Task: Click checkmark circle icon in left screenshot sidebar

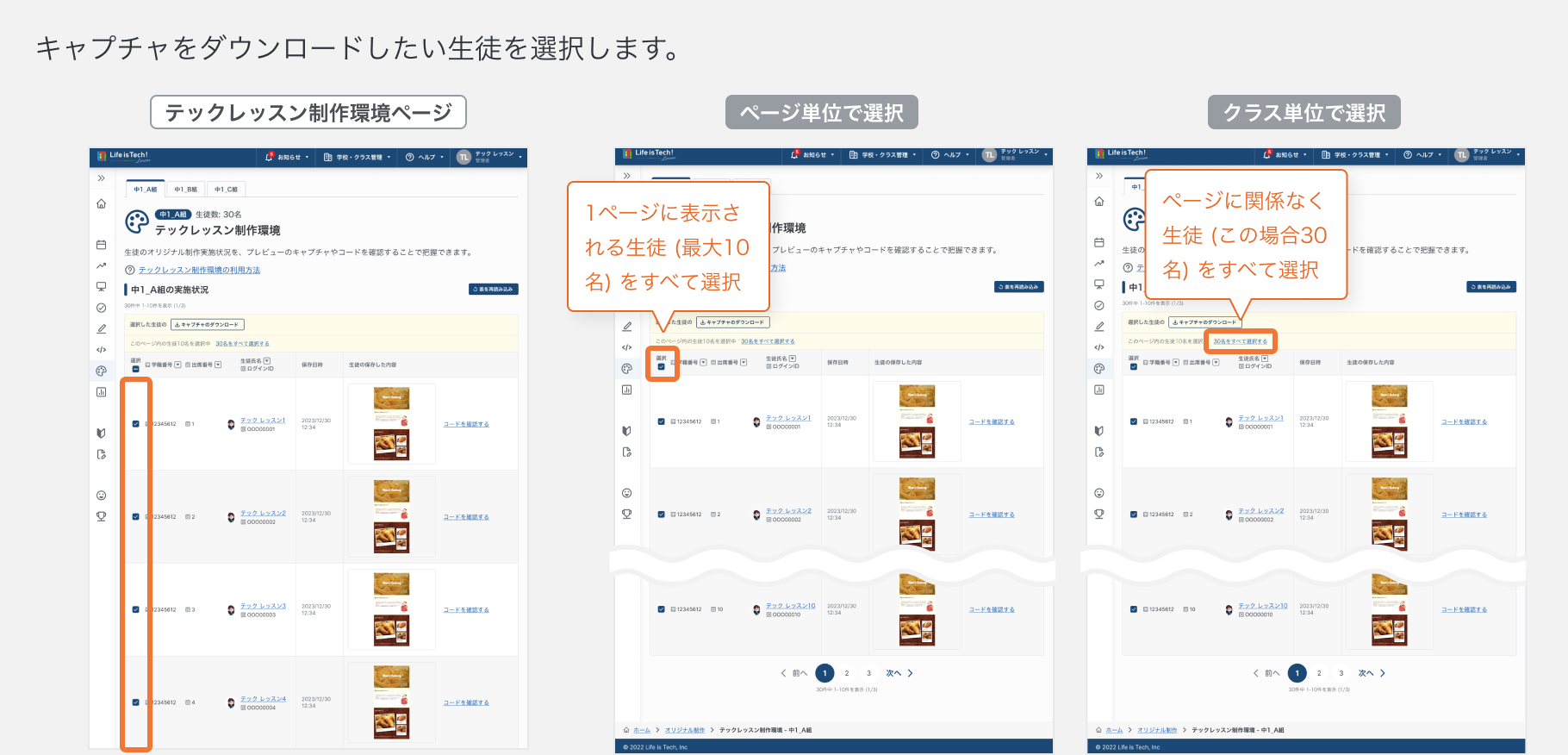Action: [101, 308]
